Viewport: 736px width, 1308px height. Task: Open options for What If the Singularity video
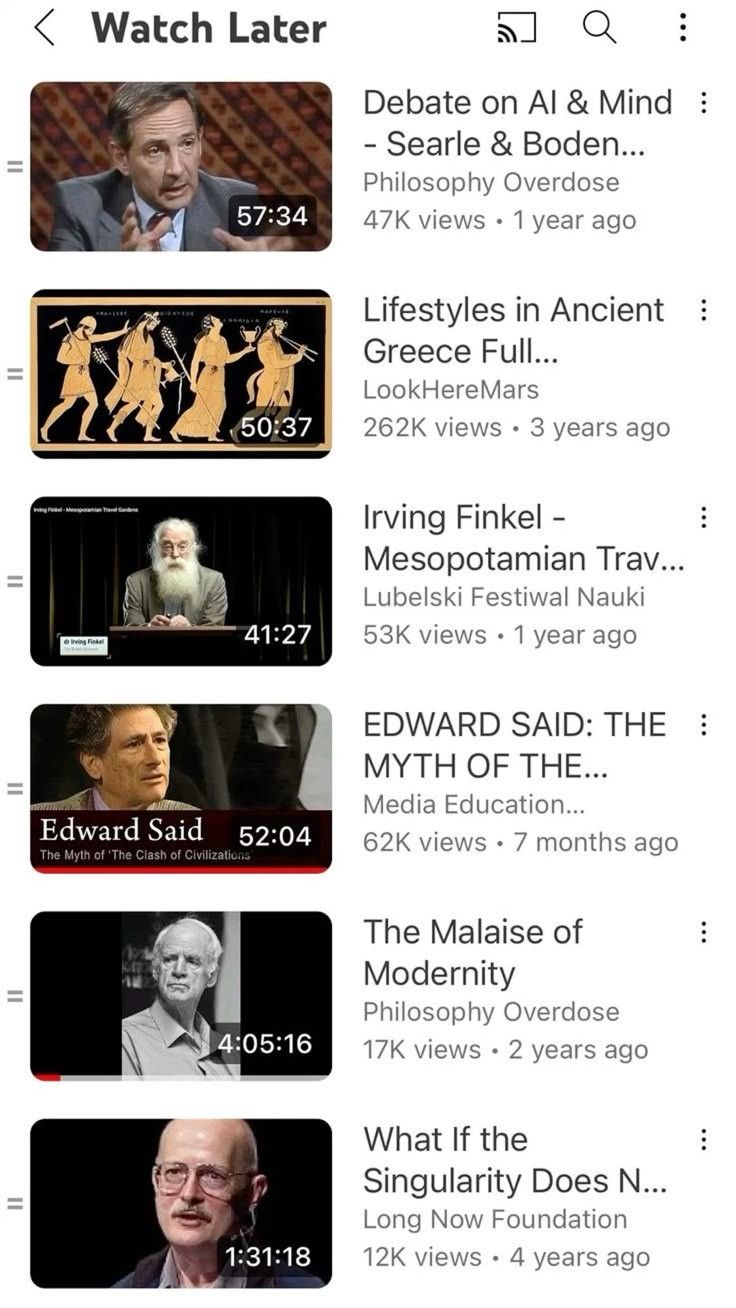[704, 1139]
